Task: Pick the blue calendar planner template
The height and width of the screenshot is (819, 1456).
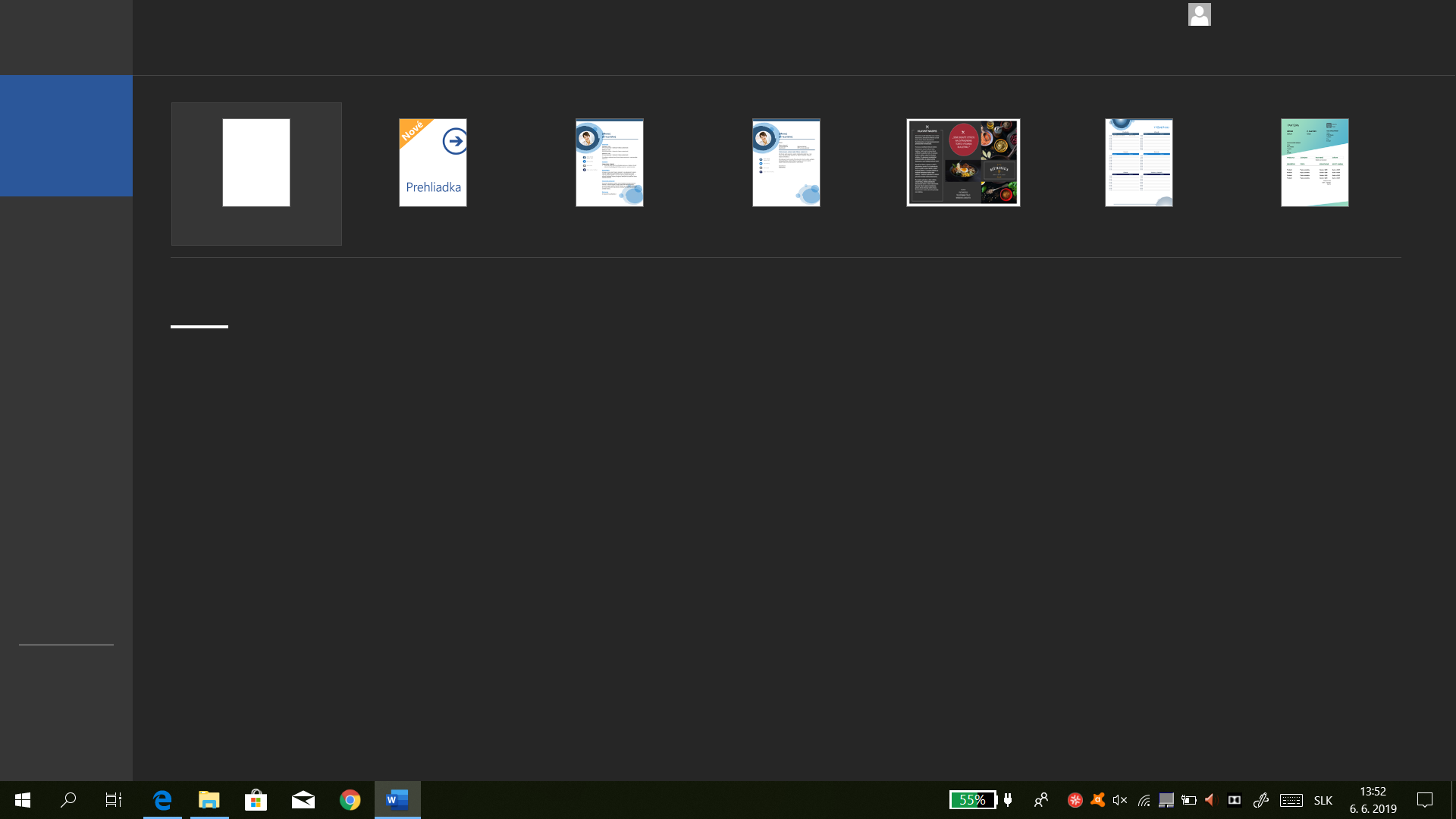Action: click(x=1139, y=163)
